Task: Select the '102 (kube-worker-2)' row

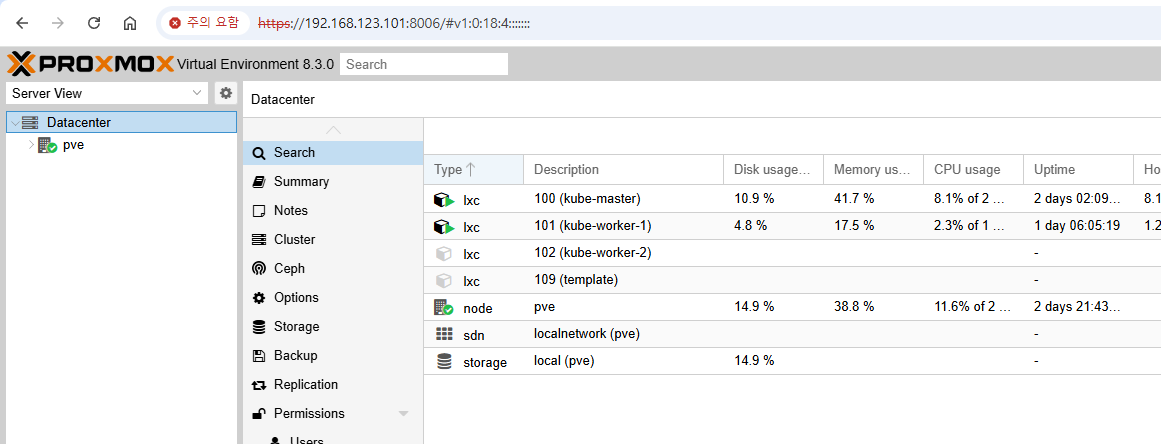Action: click(x=792, y=253)
